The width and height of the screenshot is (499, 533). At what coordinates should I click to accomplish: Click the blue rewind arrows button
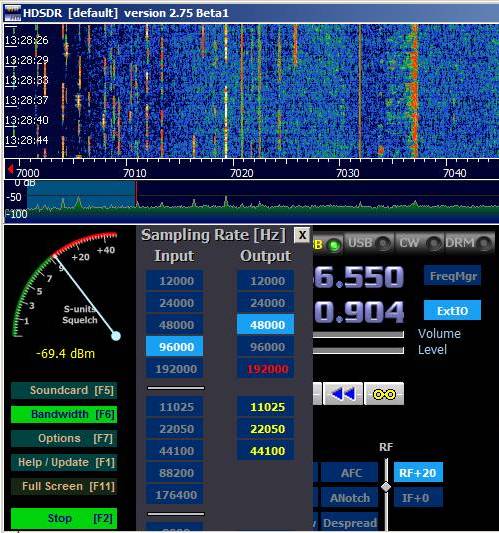pos(343,394)
